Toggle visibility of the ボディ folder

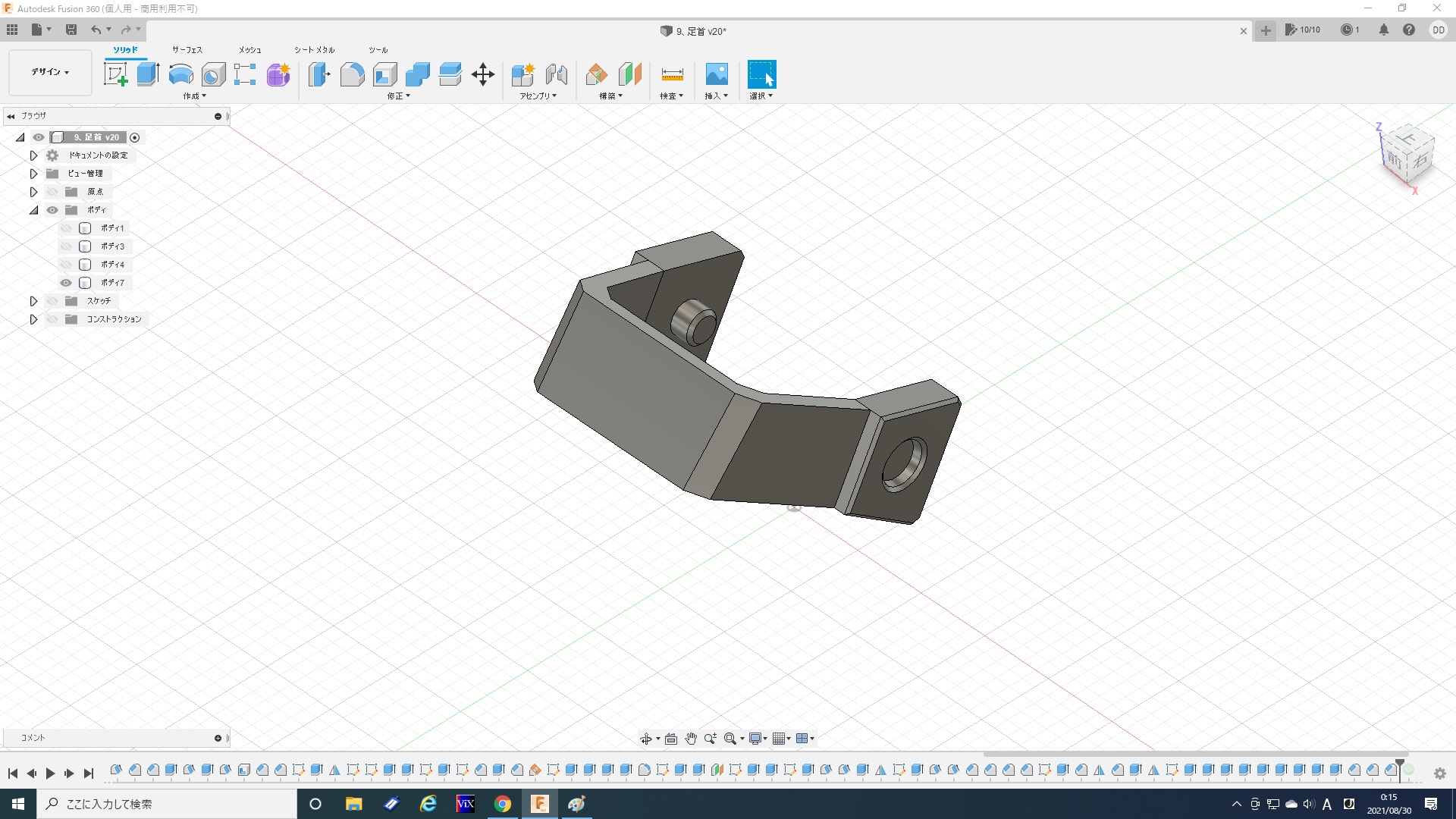coord(52,210)
